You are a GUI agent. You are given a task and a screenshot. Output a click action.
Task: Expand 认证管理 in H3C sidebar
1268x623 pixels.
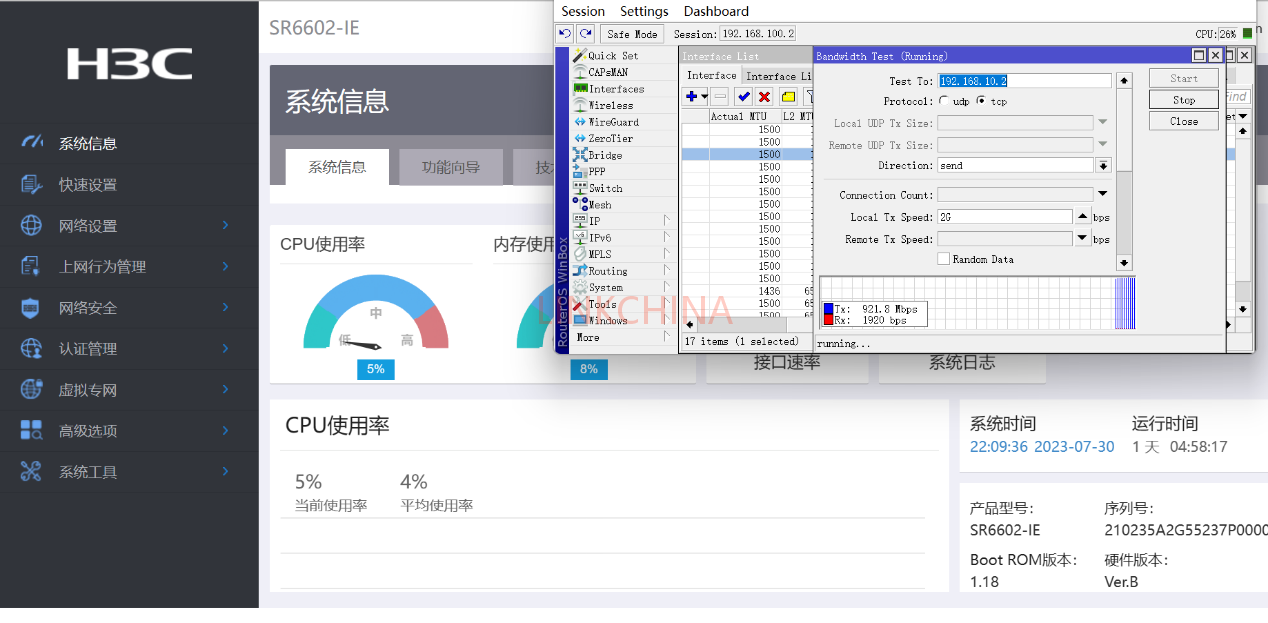point(225,348)
